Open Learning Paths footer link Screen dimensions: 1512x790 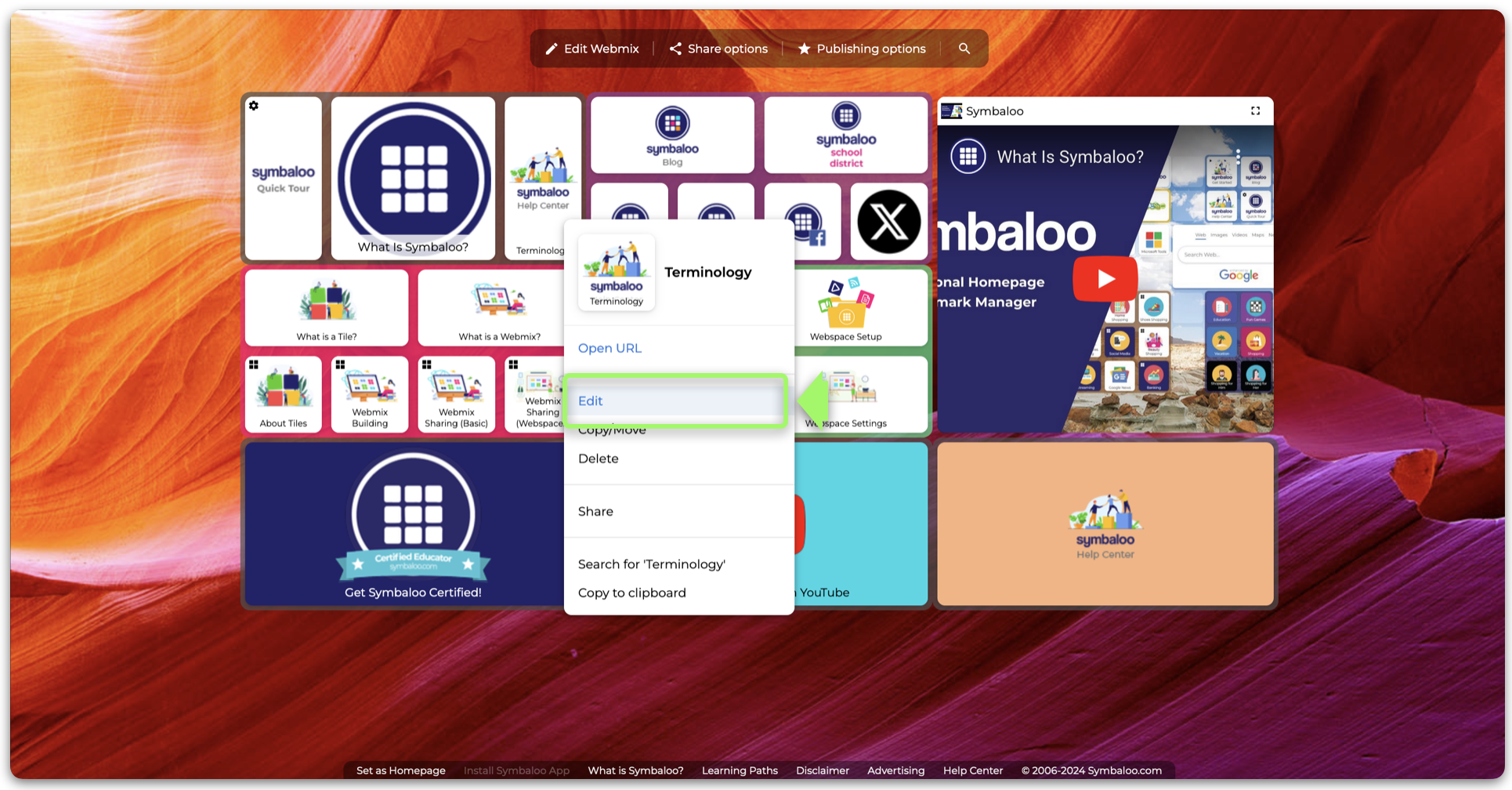[x=740, y=770]
